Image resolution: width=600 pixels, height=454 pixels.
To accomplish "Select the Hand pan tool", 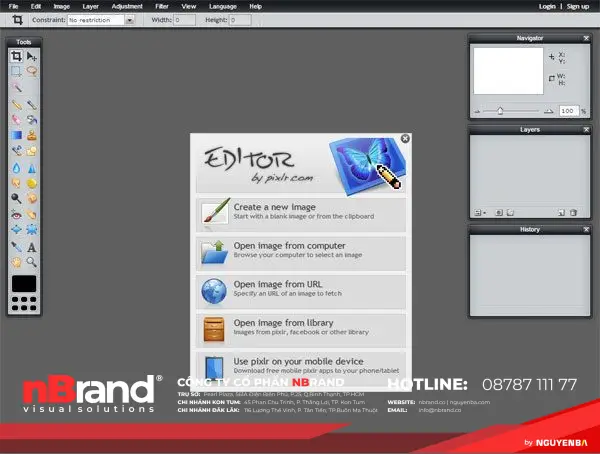I will [x=16, y=262].
